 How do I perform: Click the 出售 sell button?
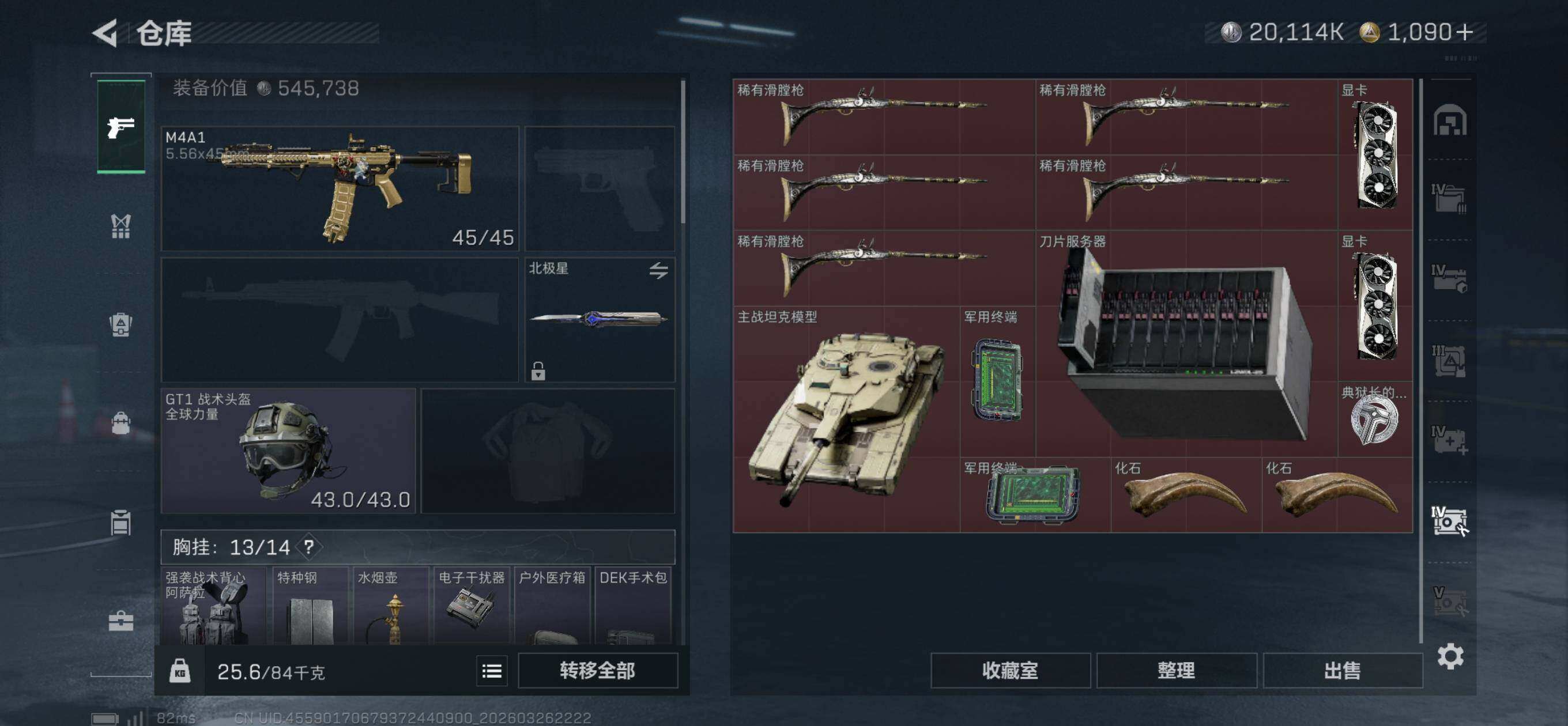[1342, 671]
